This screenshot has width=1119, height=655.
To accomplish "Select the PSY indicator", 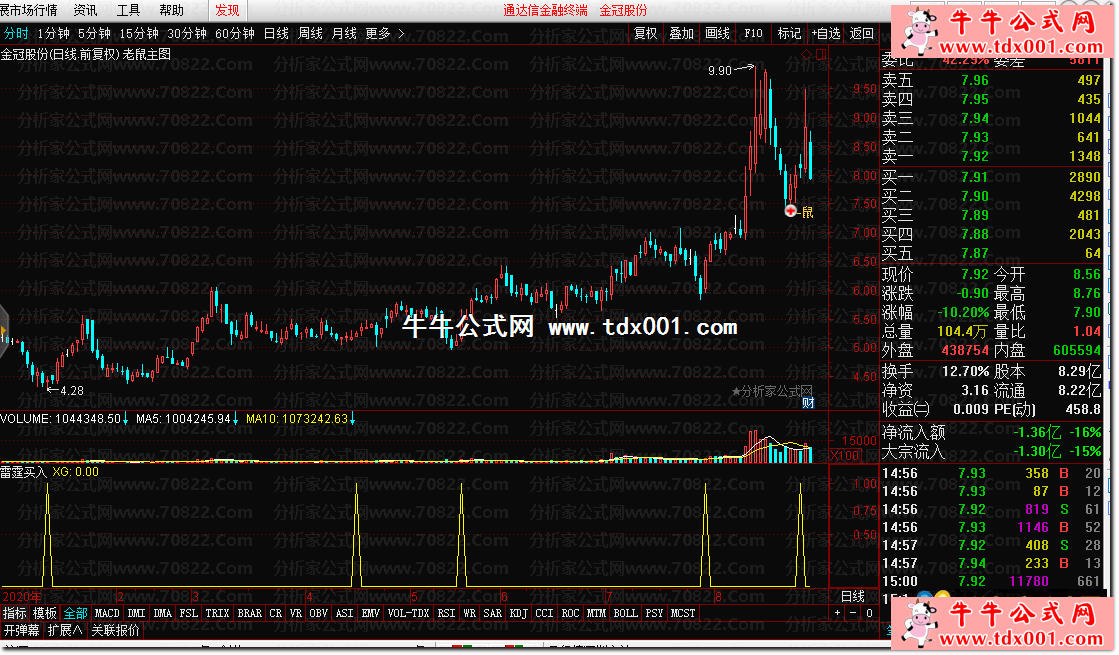I will [x=654, y=613].
